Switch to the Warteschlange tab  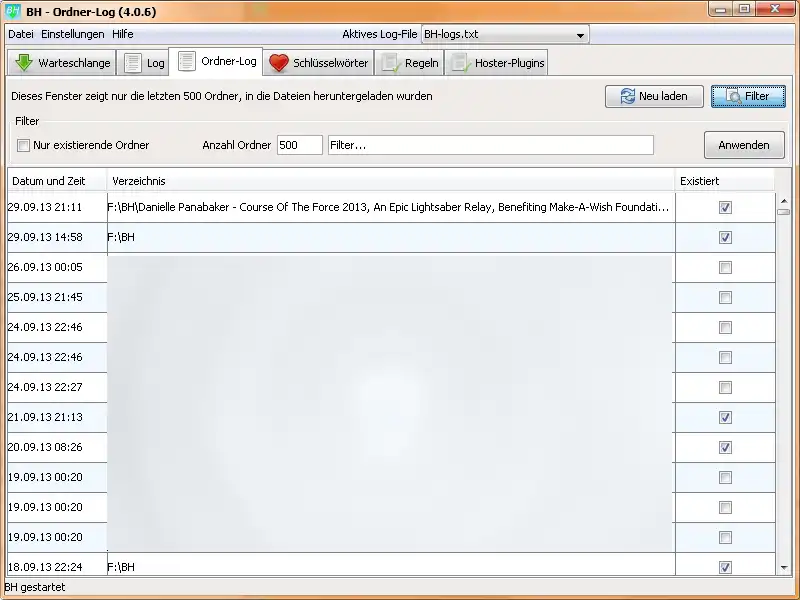pyautogui.click(x=62, y=63)
